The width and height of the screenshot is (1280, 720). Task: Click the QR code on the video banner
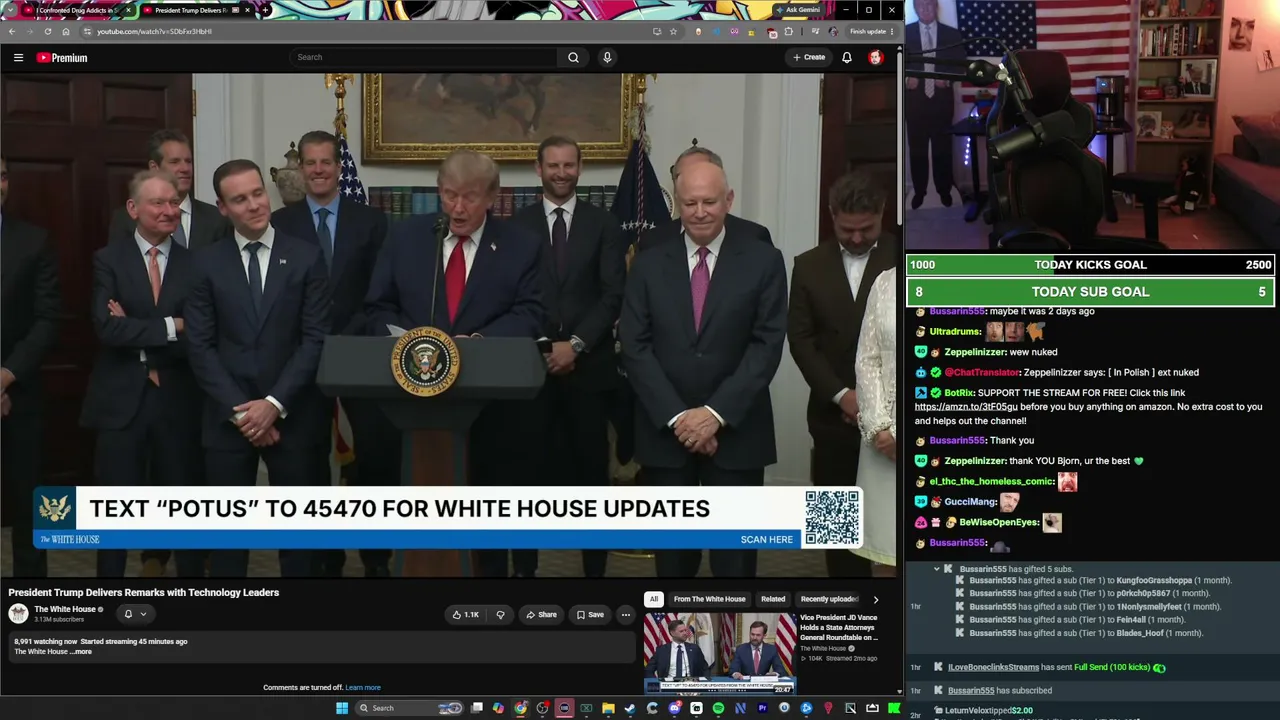(832, 518)
